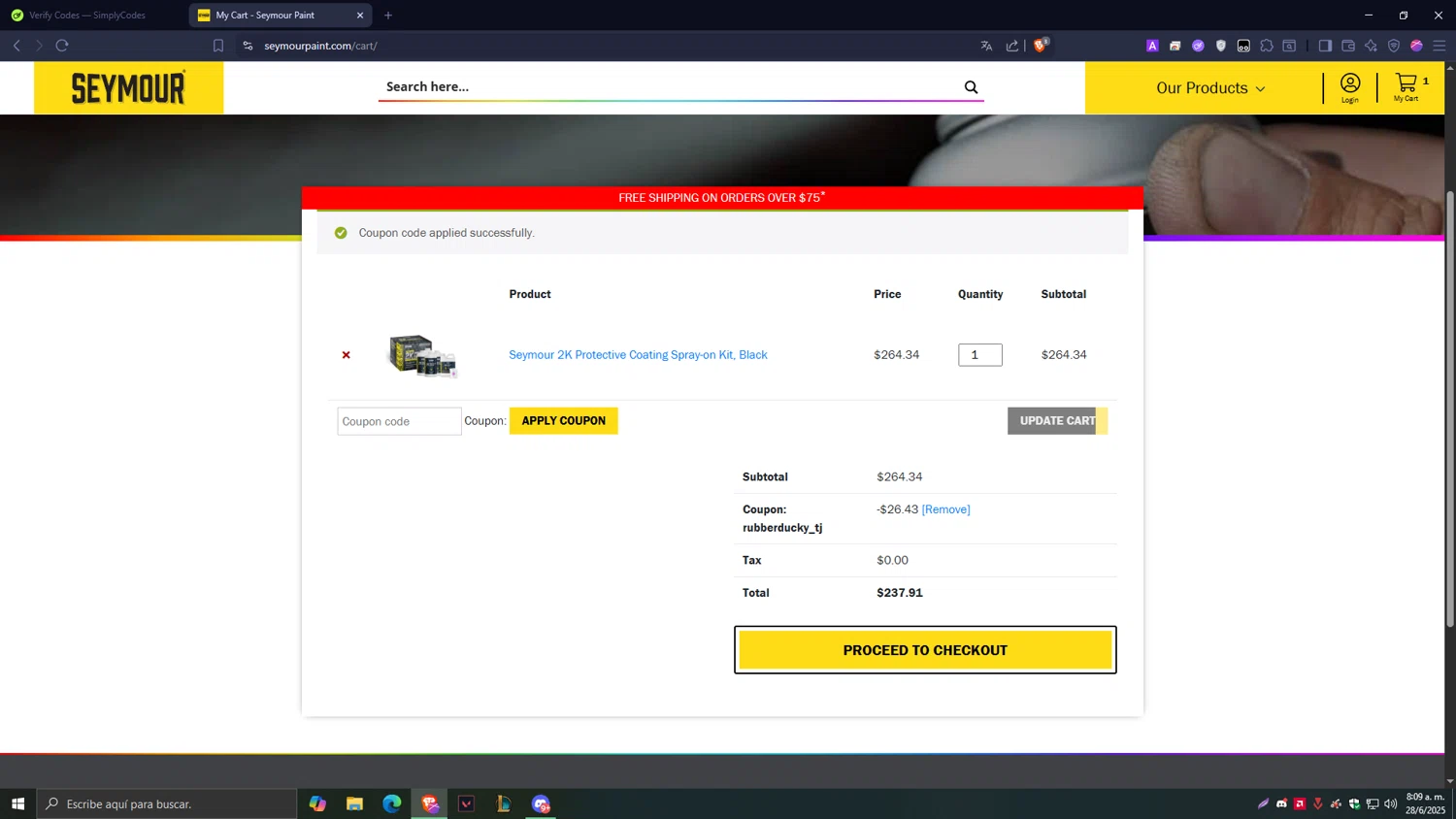Click the search magnifier icon
The width and height of the screenshot is (1456, 819).
coord(971,87)
